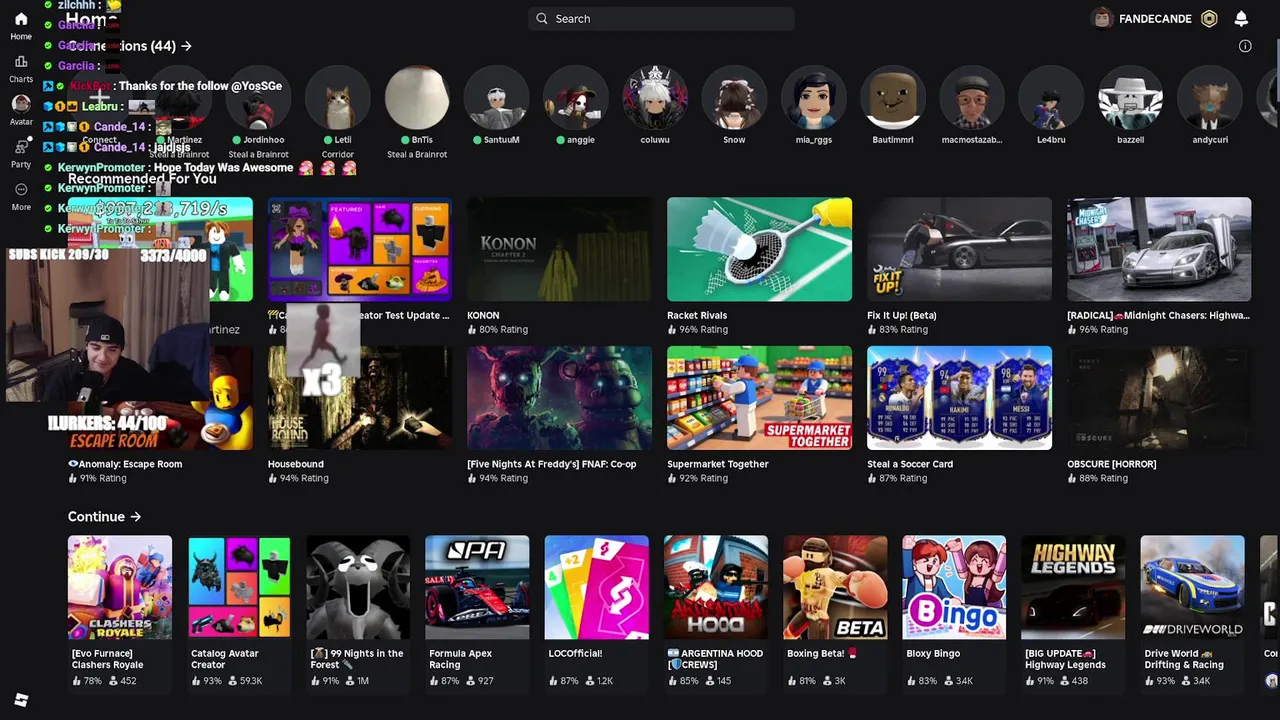Click the info icon near connections
The width and height of the screenshot is (1280, 720).
pyautogui.click(x=1245, y=46)
